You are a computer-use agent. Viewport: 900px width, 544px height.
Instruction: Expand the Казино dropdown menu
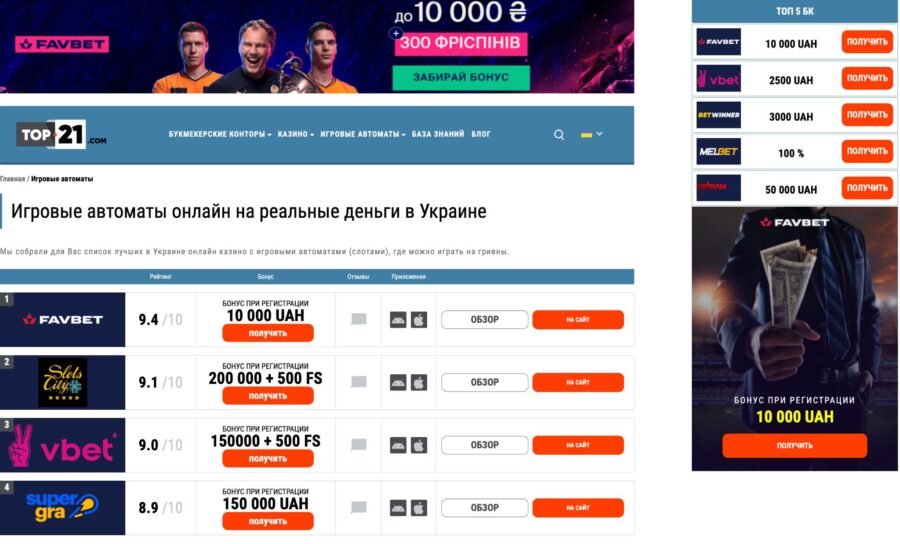point(296,134)
